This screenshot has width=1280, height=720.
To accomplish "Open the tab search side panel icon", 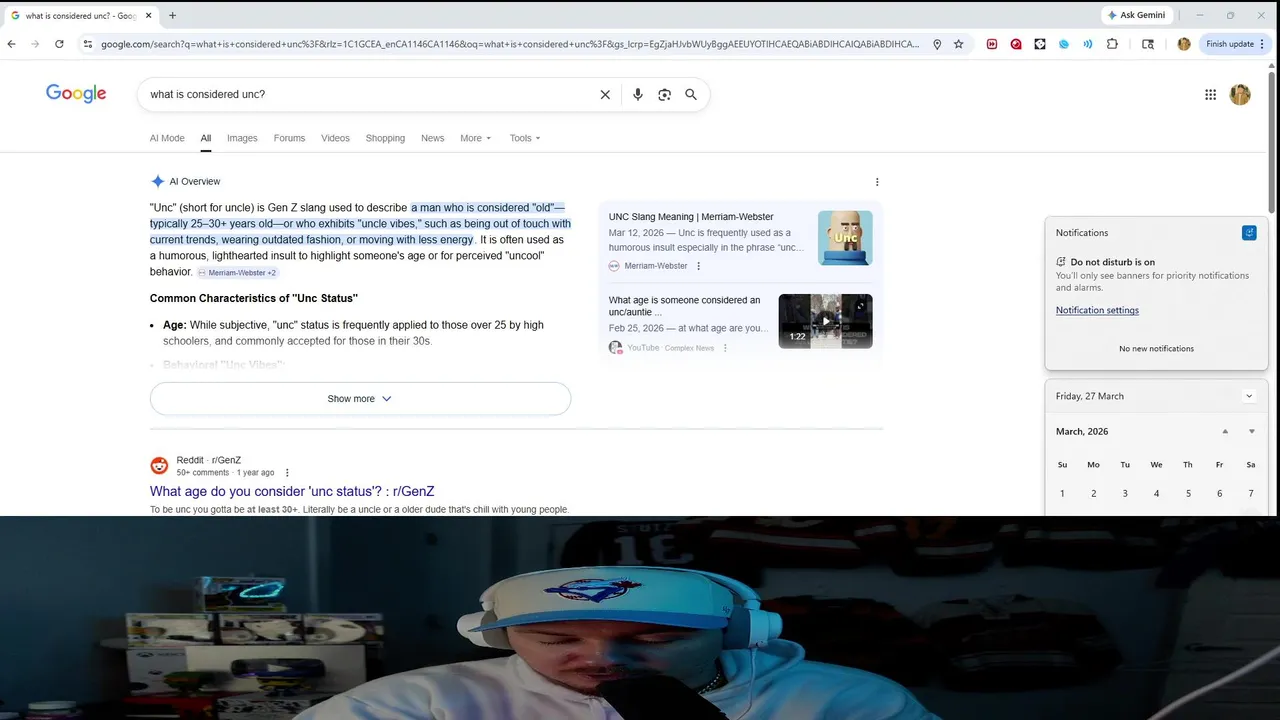I will [x=1148, y=44].
